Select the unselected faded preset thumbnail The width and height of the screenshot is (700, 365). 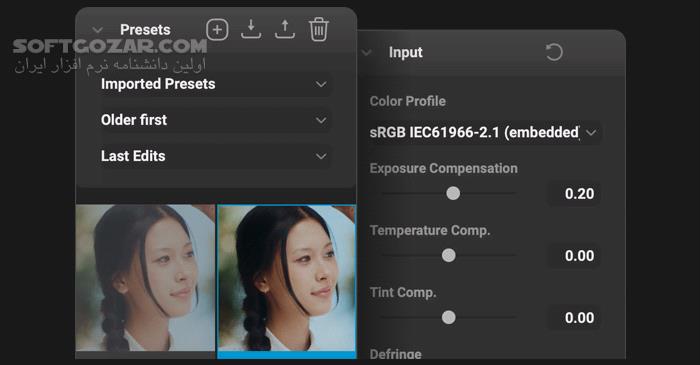click(145, 278)
